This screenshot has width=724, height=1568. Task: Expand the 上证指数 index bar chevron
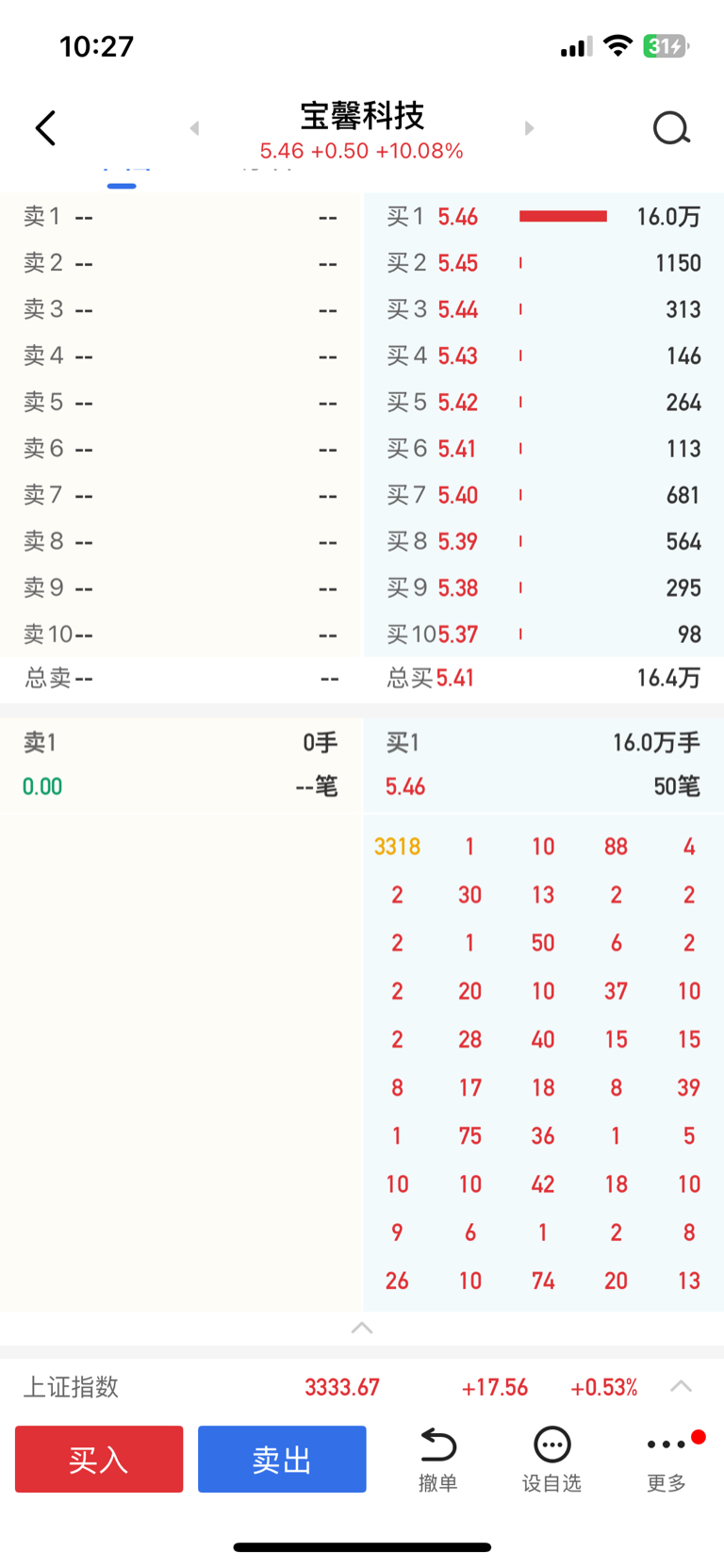coord(681,1386)
